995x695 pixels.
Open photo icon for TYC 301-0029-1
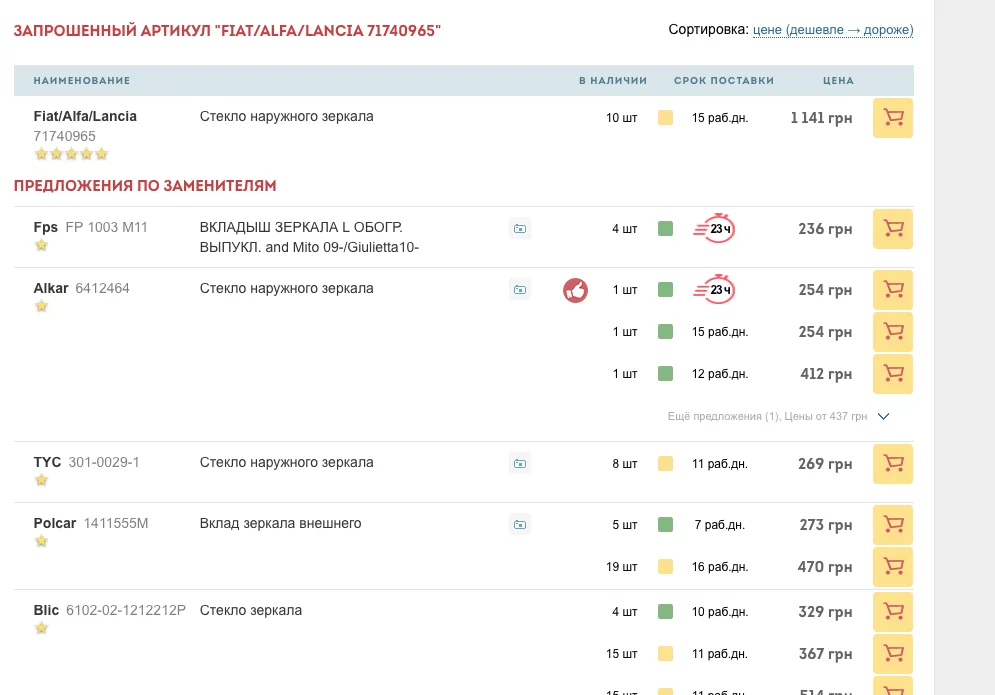520,463
